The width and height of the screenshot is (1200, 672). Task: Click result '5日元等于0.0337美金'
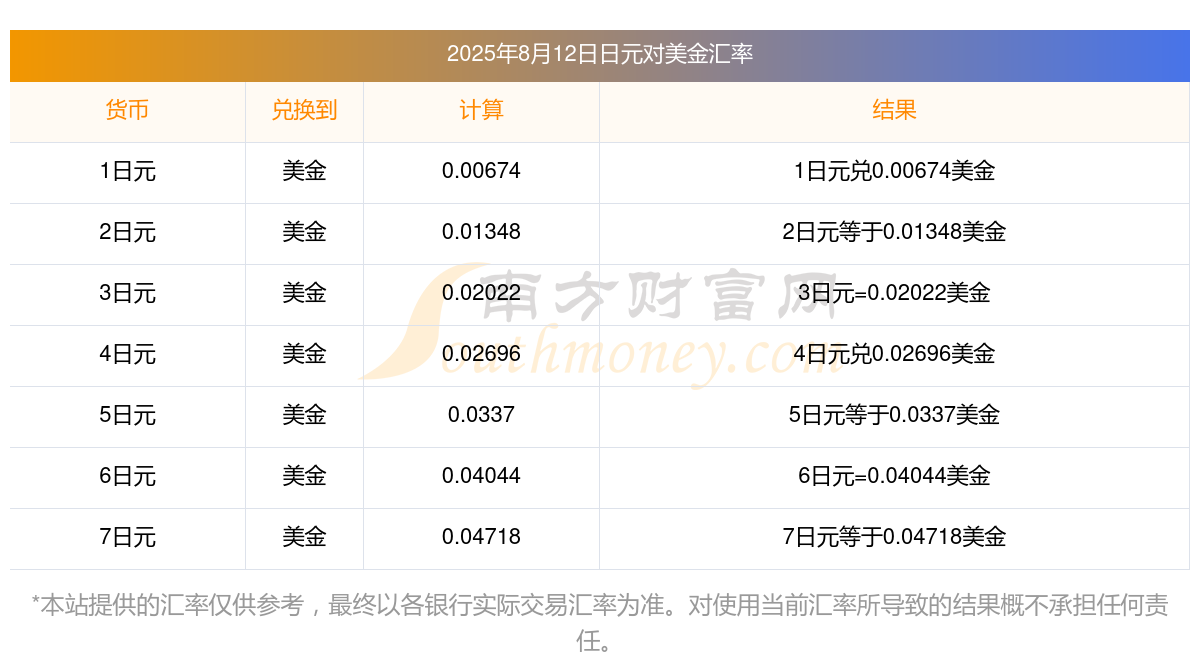tap(894, 415)
